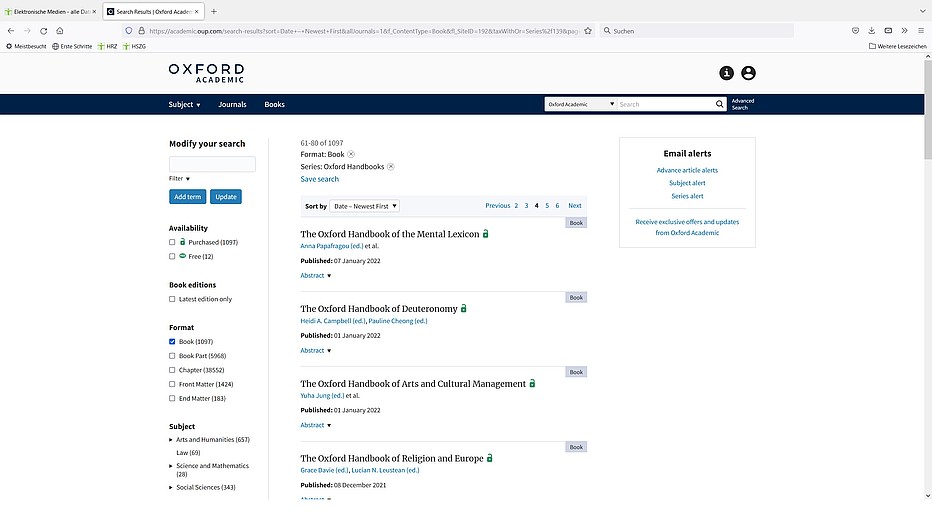Check the Book Part format checkbox
The image size is (932, 524).
pyautogui.click(x=172, y=356)
